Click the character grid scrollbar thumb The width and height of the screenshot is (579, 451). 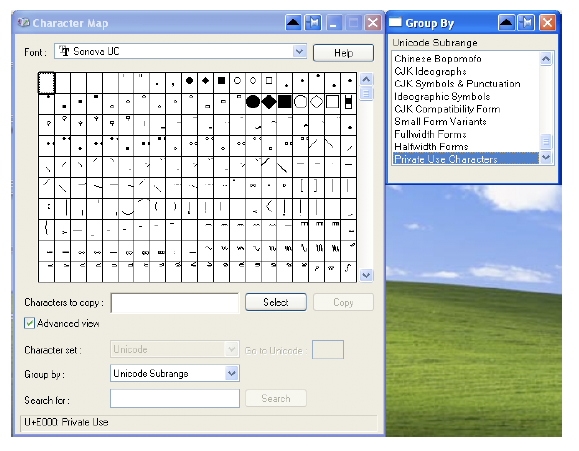pyautogui.click(x=366, y=94)
